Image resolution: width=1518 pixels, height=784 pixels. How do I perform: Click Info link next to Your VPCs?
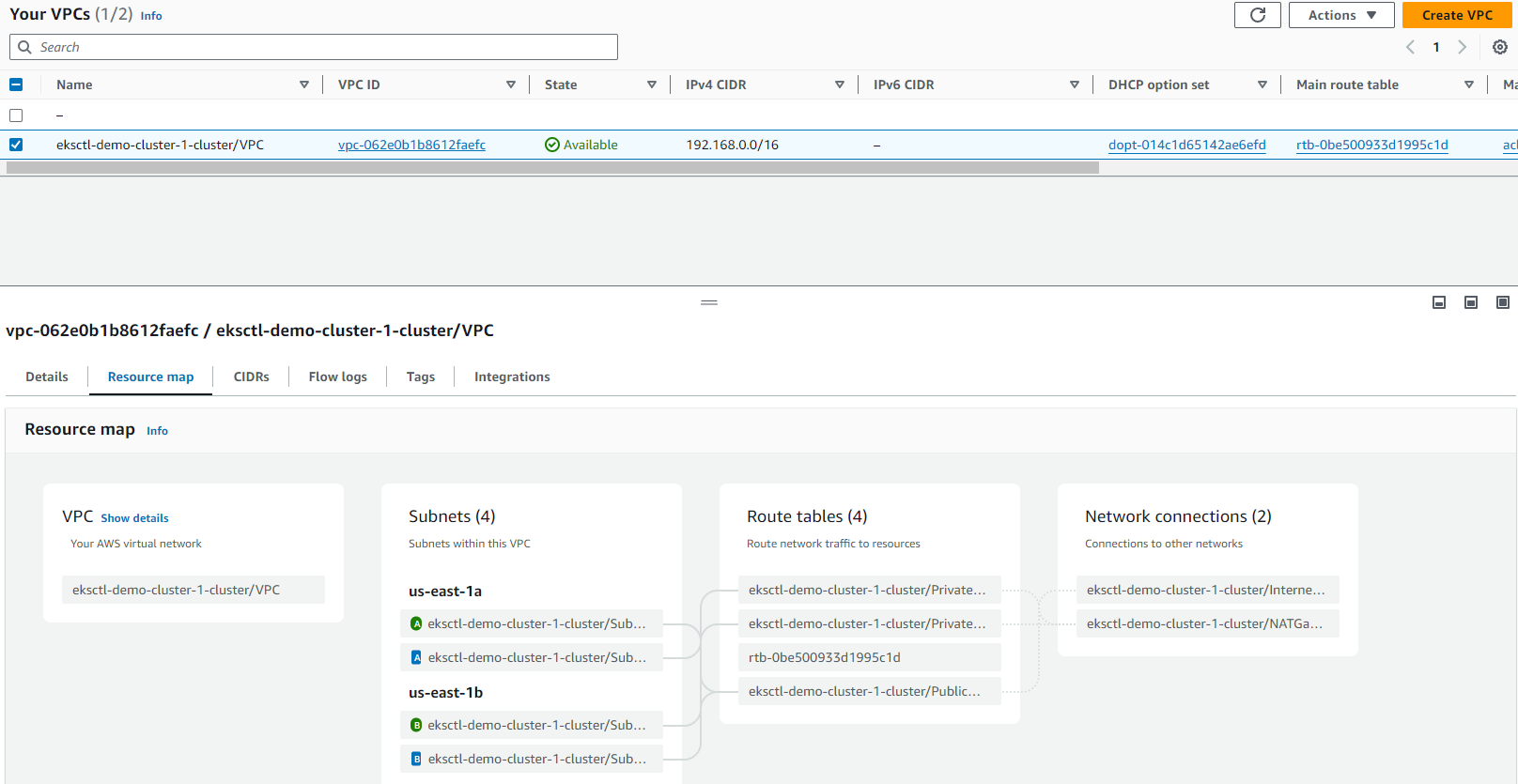(151, 16)
